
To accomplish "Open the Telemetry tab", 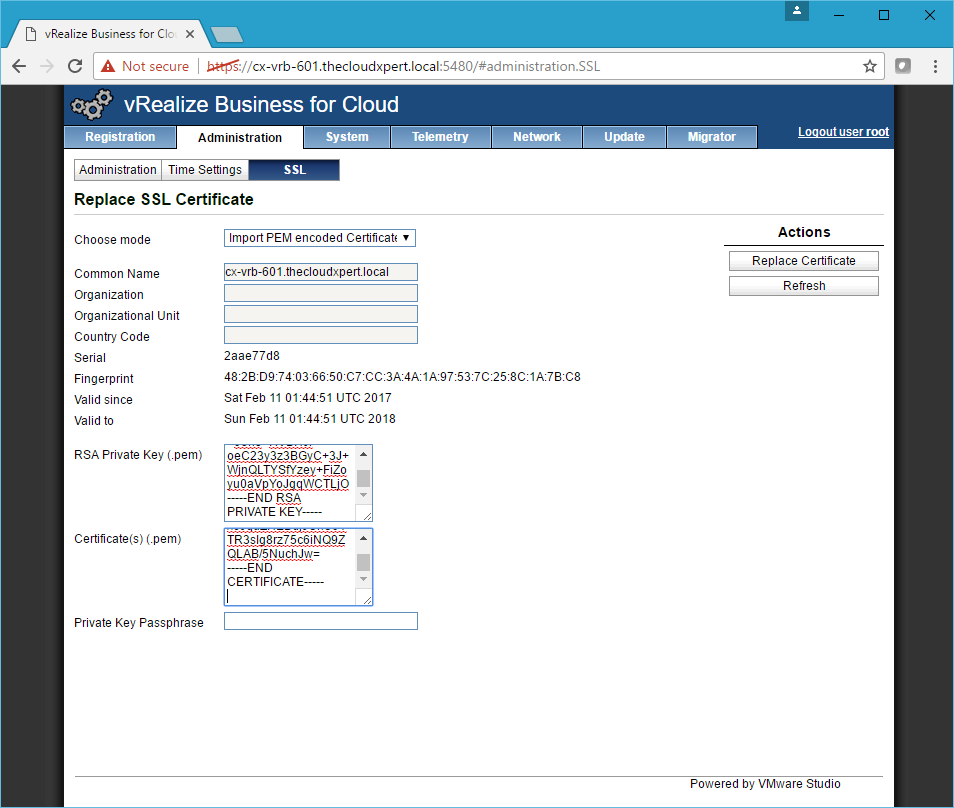I will pos(440,137).
